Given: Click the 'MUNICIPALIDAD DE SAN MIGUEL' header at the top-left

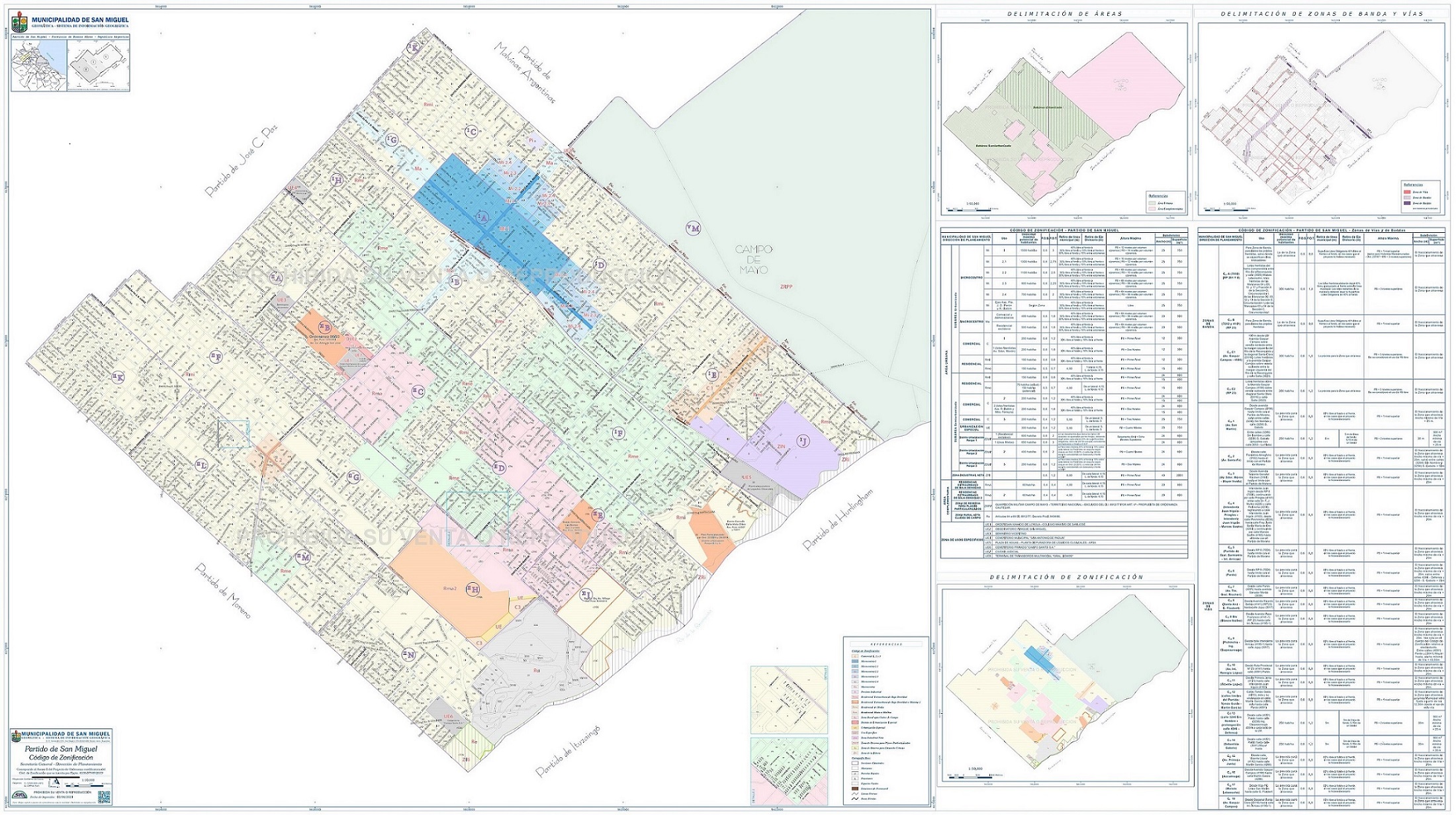Looking at the screenshot, I should [79, 21].
